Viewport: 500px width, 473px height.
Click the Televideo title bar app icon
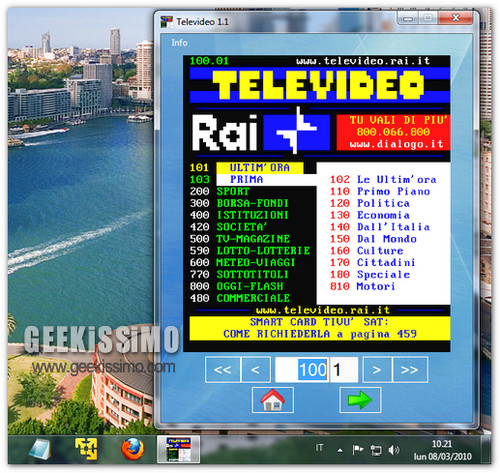tap(167, 22)
